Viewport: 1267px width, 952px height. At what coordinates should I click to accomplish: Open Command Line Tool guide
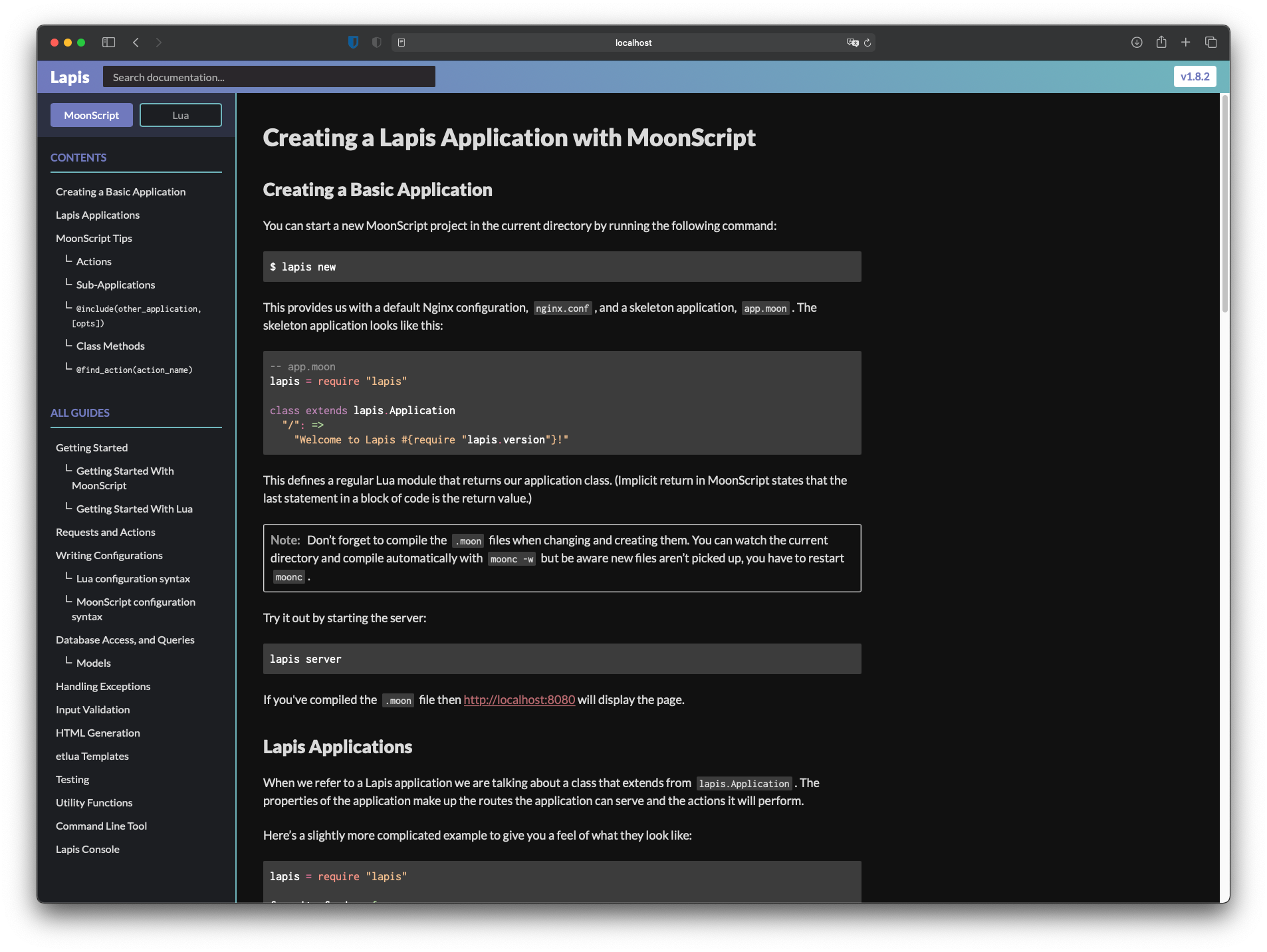101,826
